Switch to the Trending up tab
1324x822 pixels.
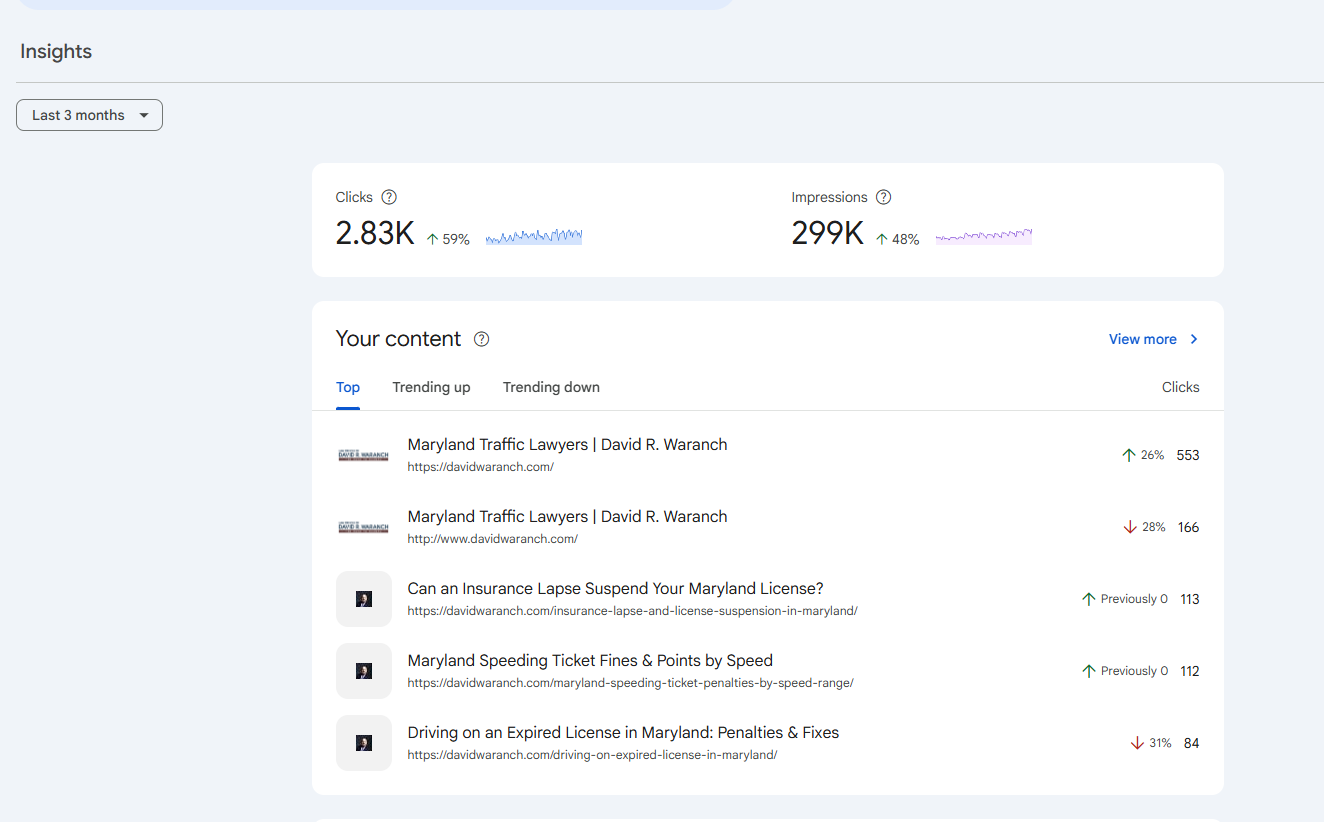[431, 387]
